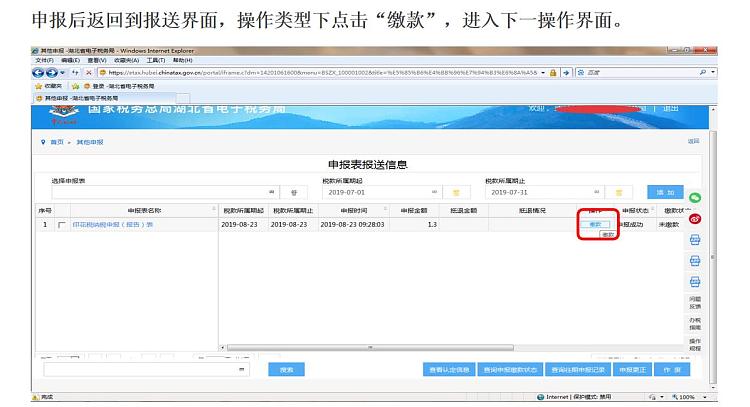Click the 退出 logout link
Viewport: 750px width, 407px height.
point(670,109)
